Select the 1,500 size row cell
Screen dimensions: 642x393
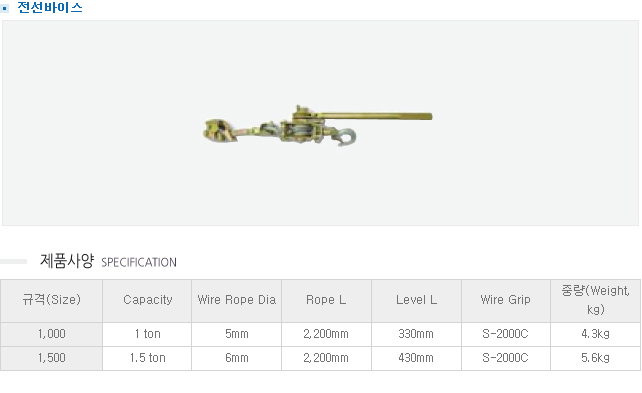[x=52, y=358]
